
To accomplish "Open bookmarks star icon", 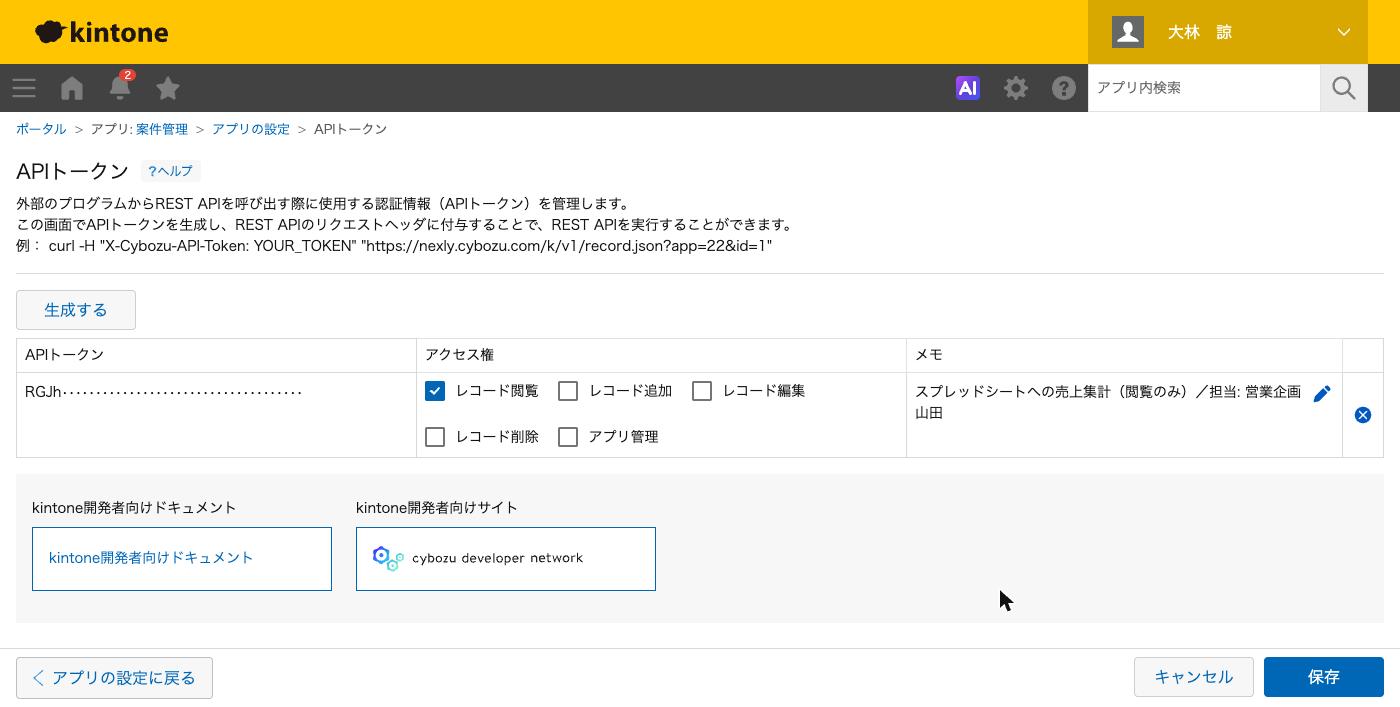I will [168, 88].
